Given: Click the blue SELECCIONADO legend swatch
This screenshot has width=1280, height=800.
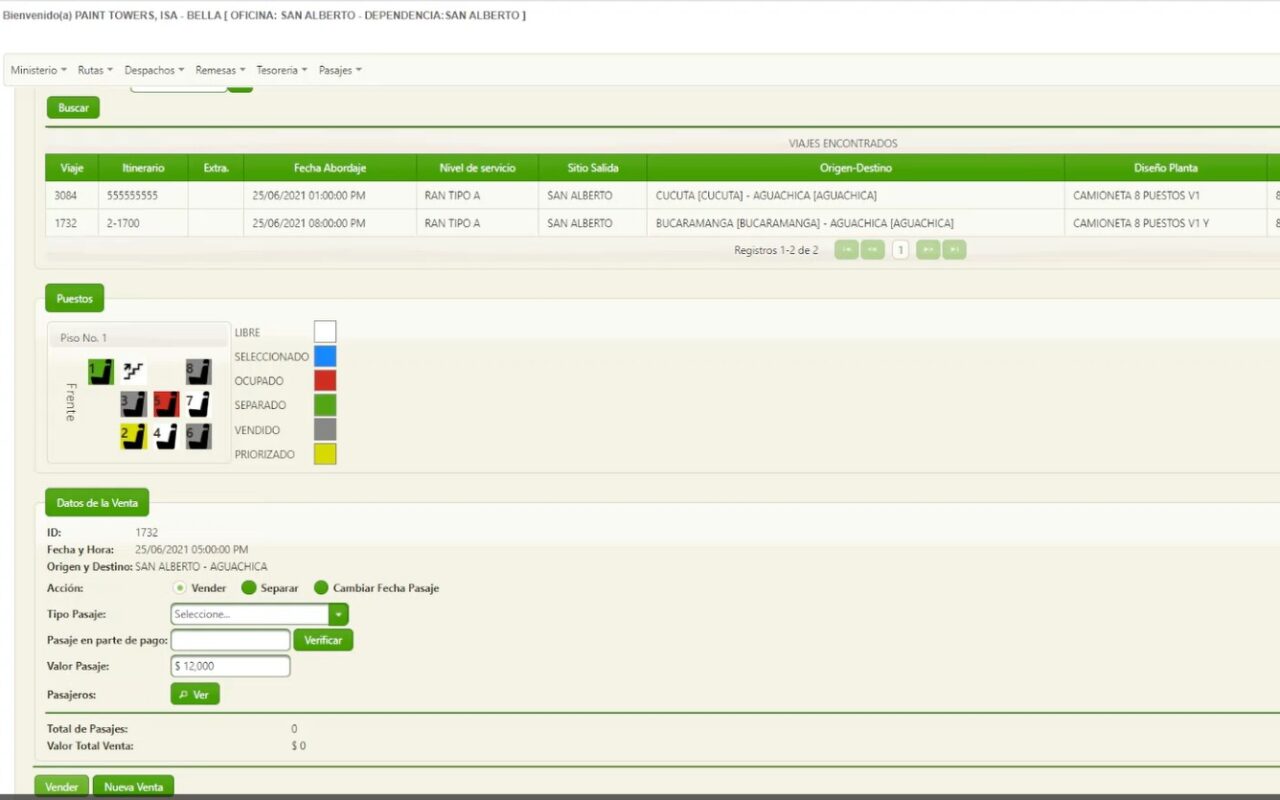Looking at the screenshot, I should 325,356.
